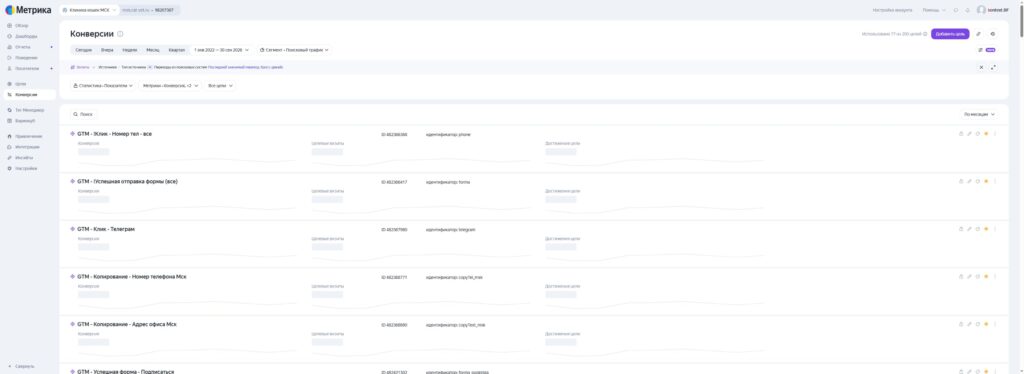This screenshot has height=374, width=1024.
Task: Toggle the favorite star on the Номер телефона Мск row
Action: pos(986,277)
